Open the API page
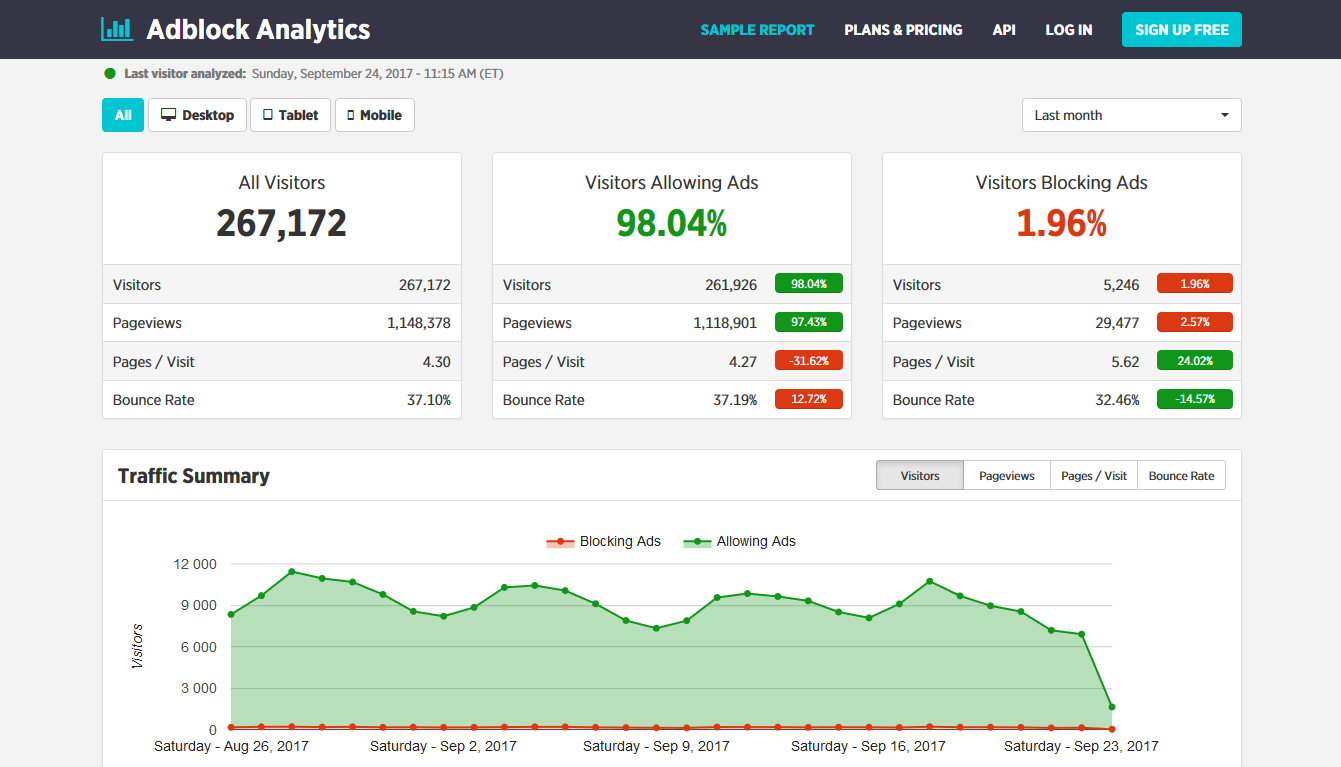Image resolution: width=1341 pixels, height=767 pixels. click(x=1004, y=30)
